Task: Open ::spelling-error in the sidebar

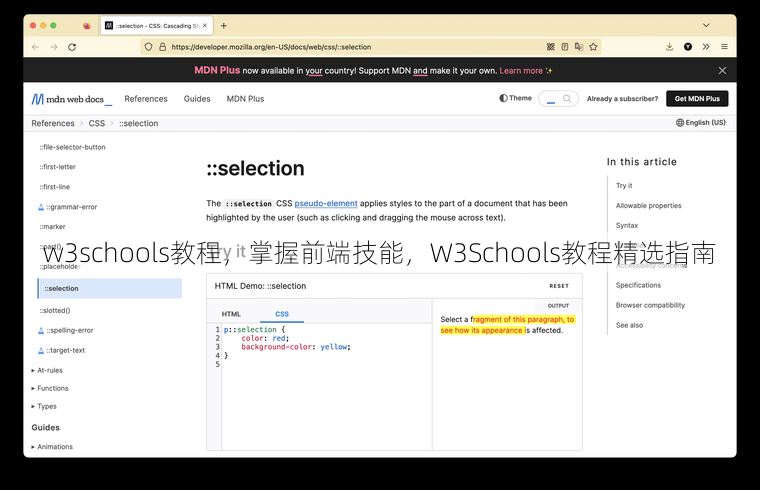Action: coord(70,331)
